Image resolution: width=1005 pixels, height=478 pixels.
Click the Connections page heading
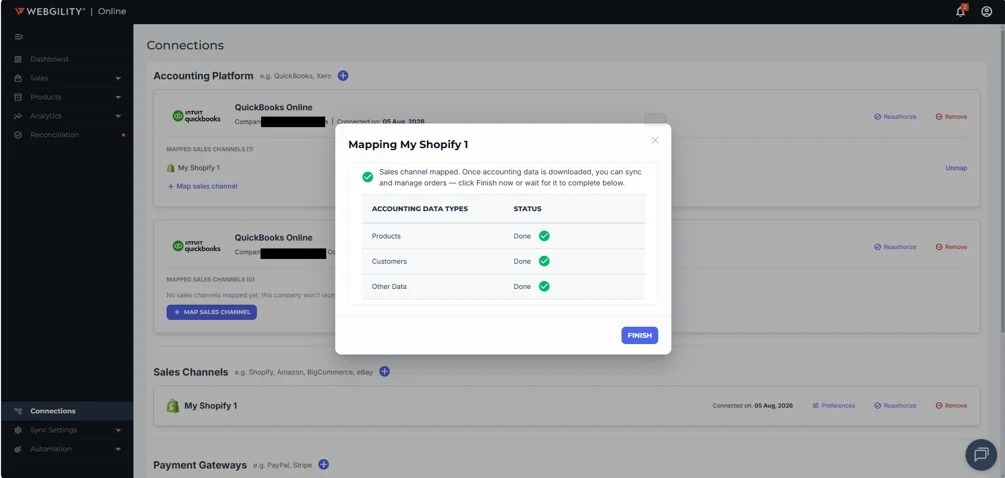[185, 45]
